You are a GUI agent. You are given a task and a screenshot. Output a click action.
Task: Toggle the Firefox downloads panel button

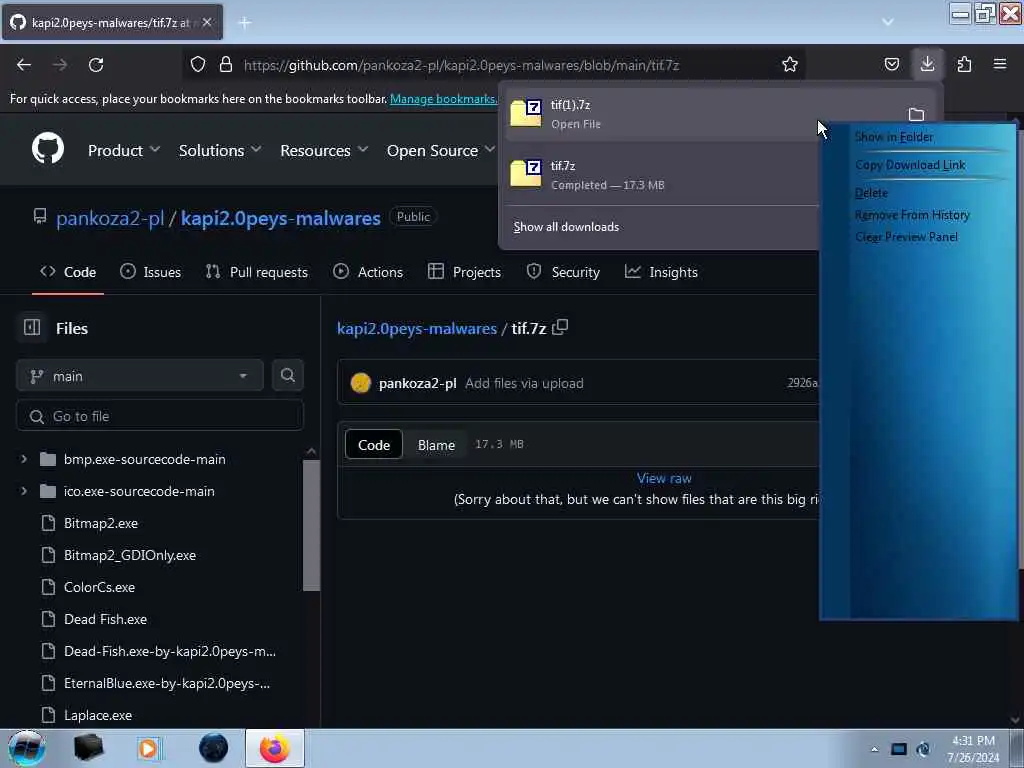(927, 64)
